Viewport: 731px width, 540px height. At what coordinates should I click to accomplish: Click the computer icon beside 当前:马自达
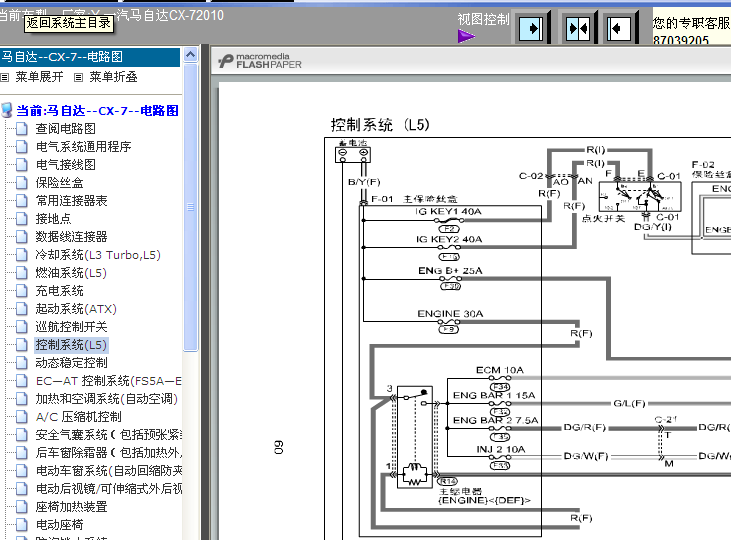click(x=7, y=111)
